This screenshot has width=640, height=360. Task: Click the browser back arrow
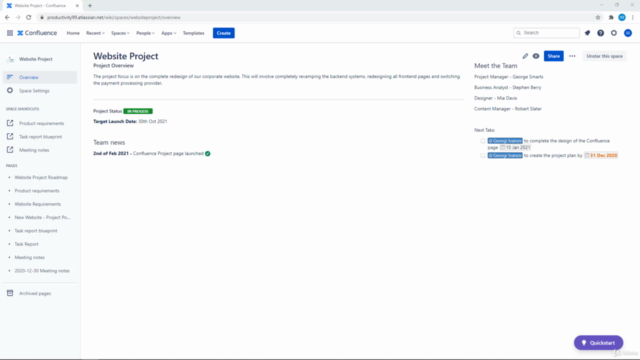click(7, 18)
